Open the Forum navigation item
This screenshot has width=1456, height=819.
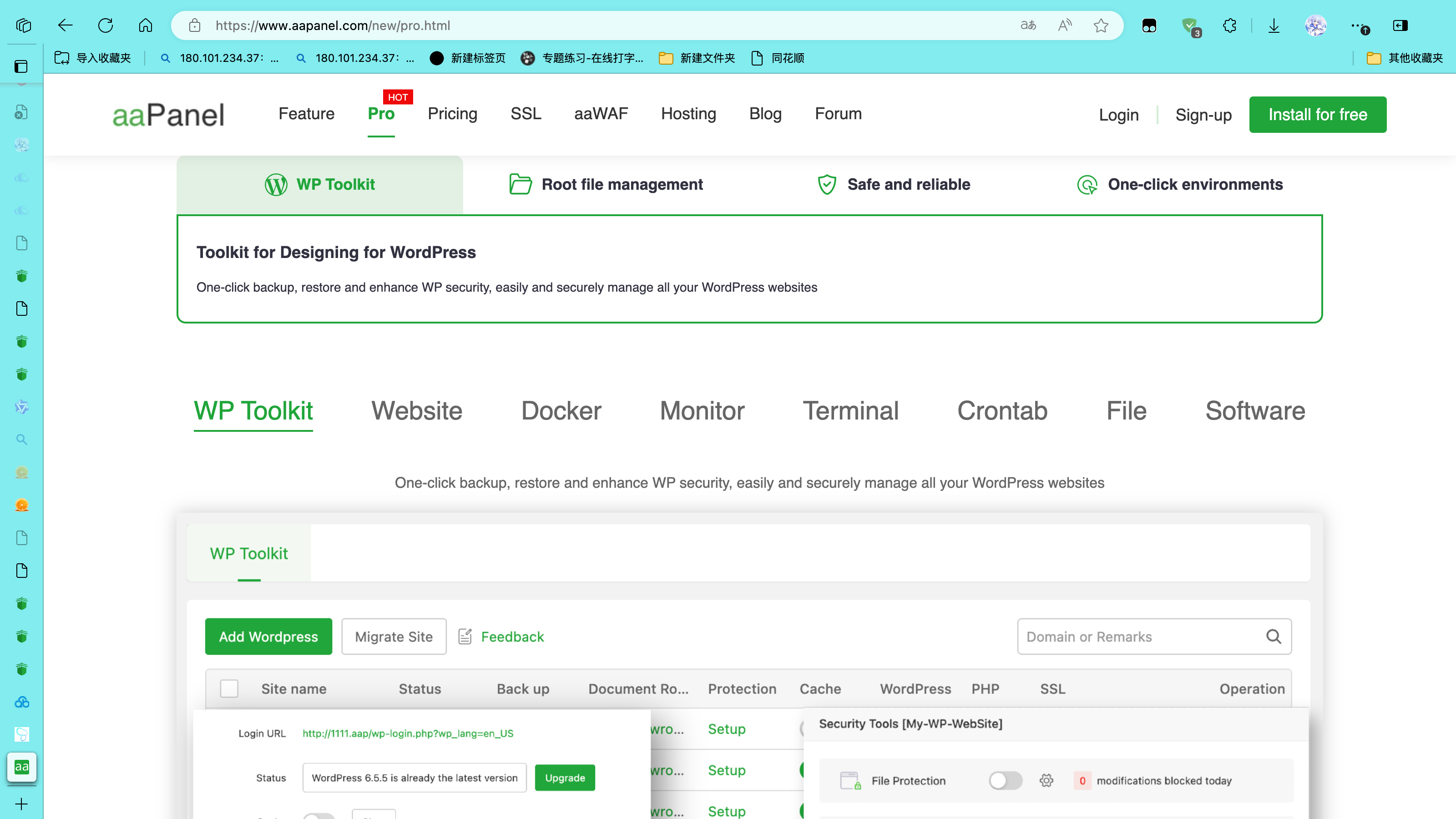pos(838,114)
